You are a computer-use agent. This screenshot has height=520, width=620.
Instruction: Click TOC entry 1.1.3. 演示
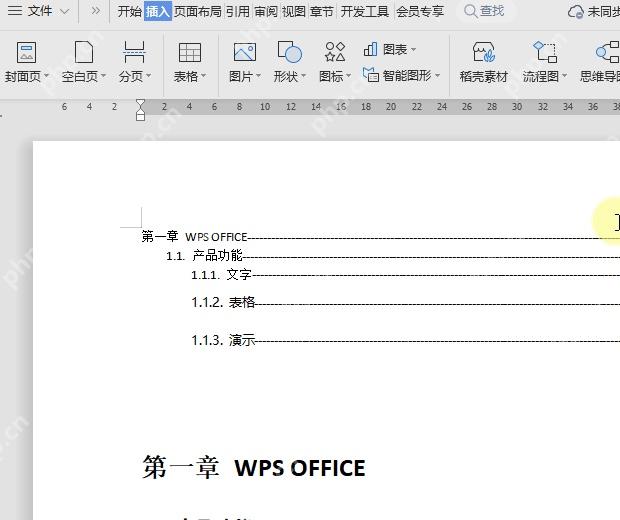point(223,340)
